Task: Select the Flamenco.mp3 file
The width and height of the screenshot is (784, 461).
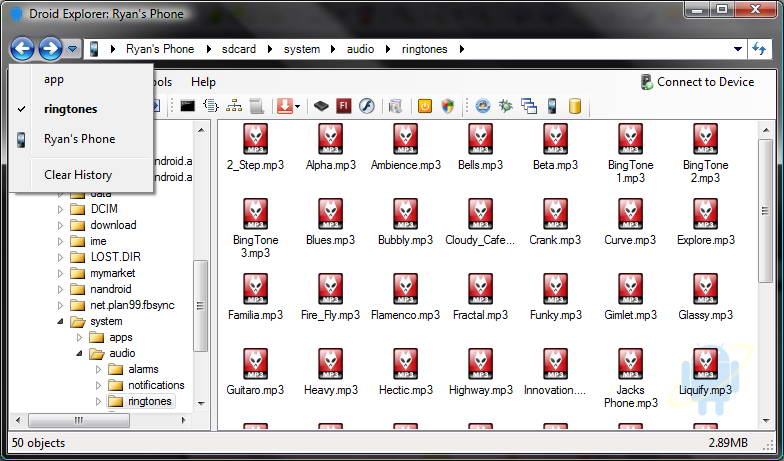Action: 406,298
